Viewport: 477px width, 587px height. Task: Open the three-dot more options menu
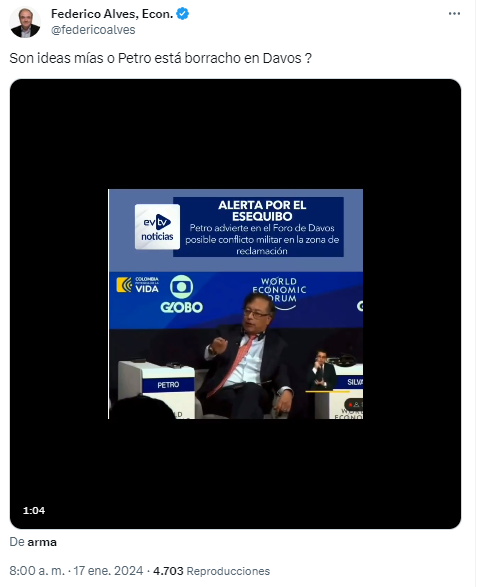pyautogui.click(x=454, y=13)
